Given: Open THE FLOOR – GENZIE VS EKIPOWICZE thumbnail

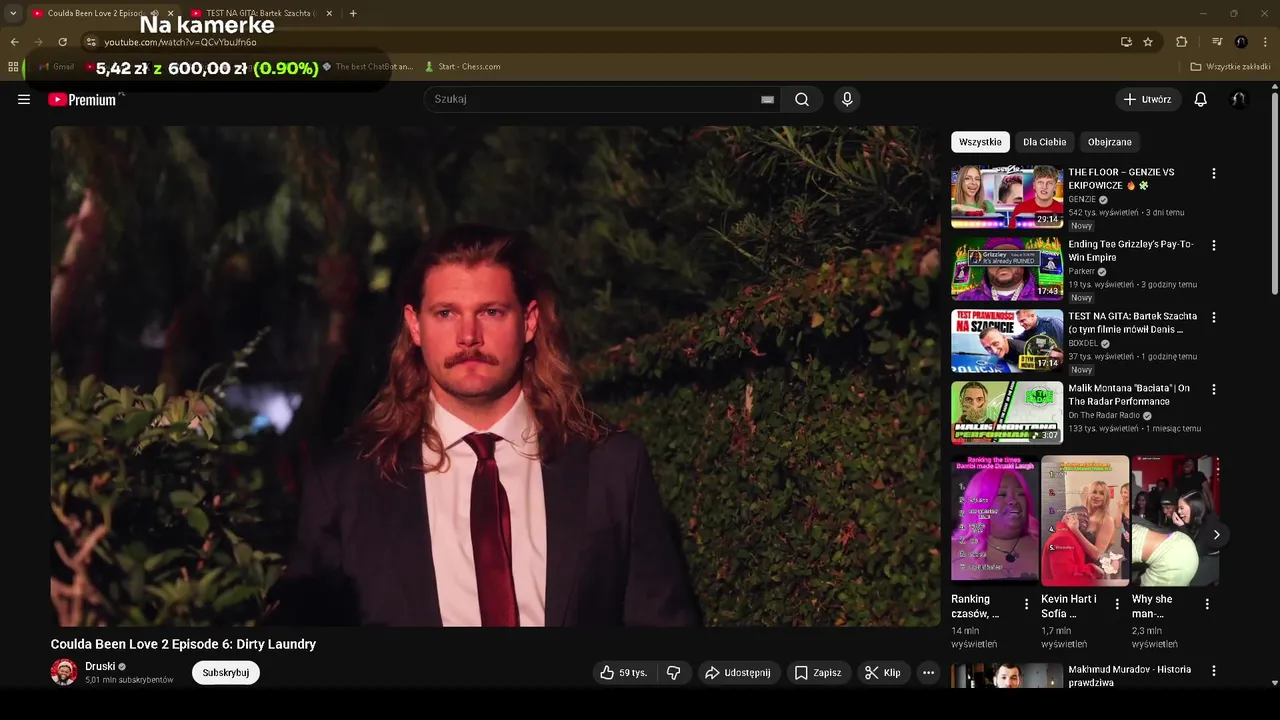Looking at the screenshot, I should pyautogui.click(x=1007, y=197).
